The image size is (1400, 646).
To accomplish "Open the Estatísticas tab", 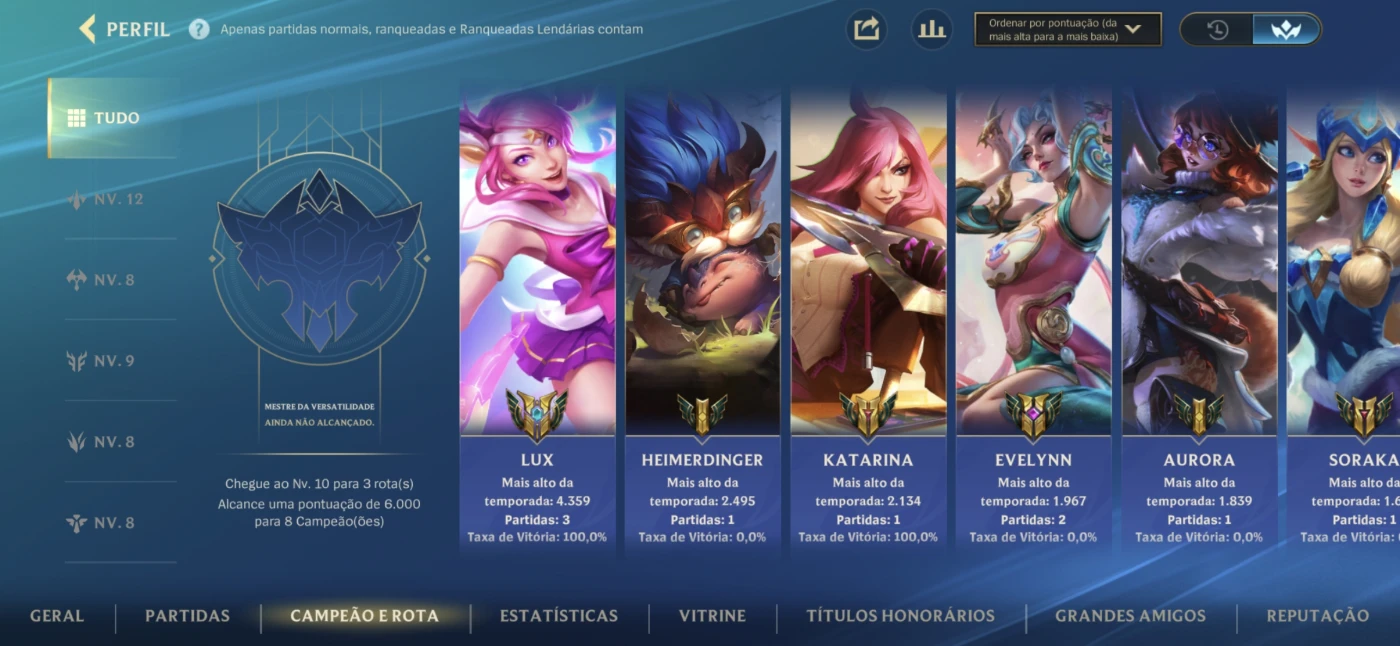I will point(559,616).
